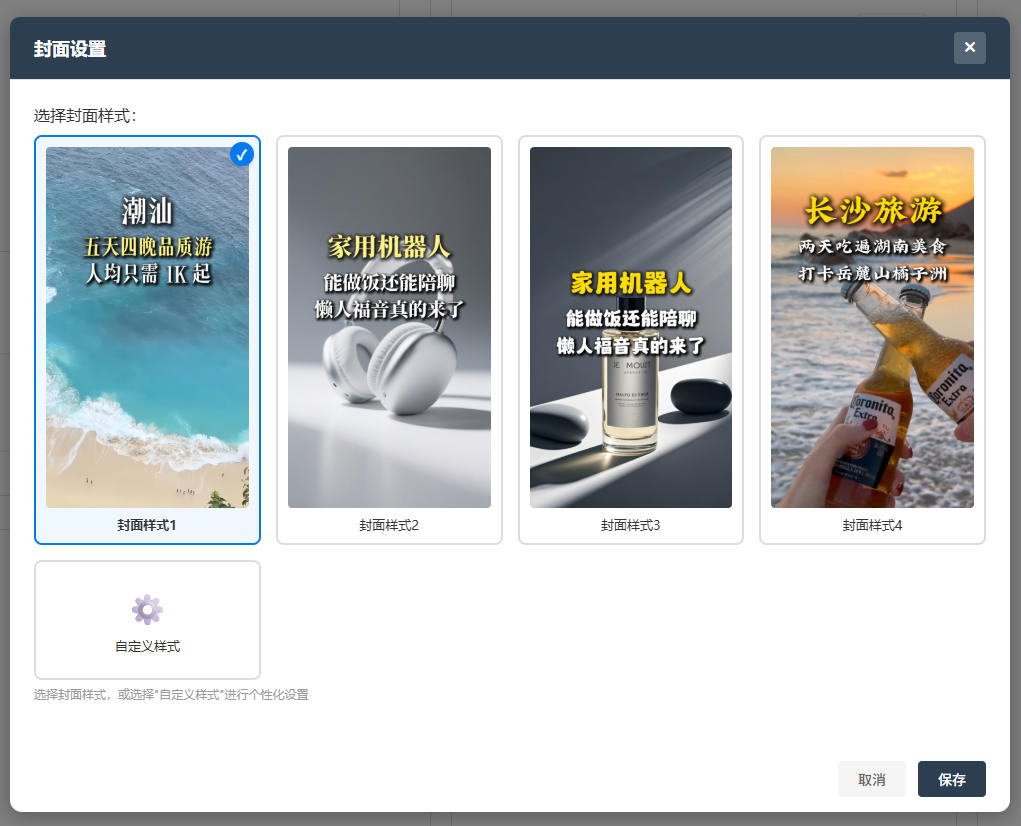Select the perfume bottle cover thumbnail
Screen dimensions: 1021x826
coord(631,327)
